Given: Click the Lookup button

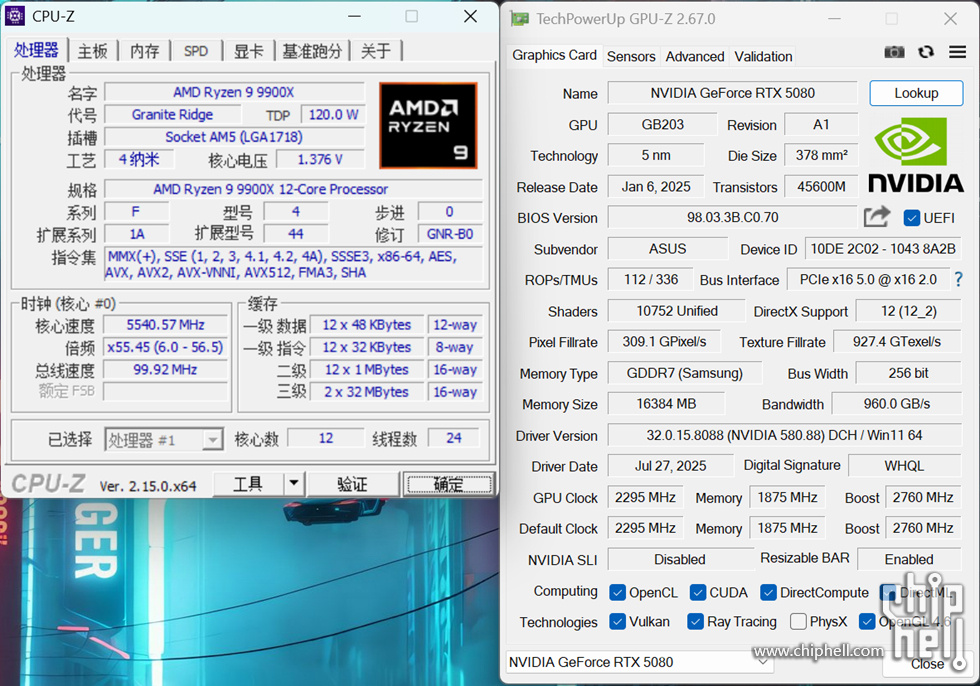Looking at the screenshot, I should pos(916,93).
